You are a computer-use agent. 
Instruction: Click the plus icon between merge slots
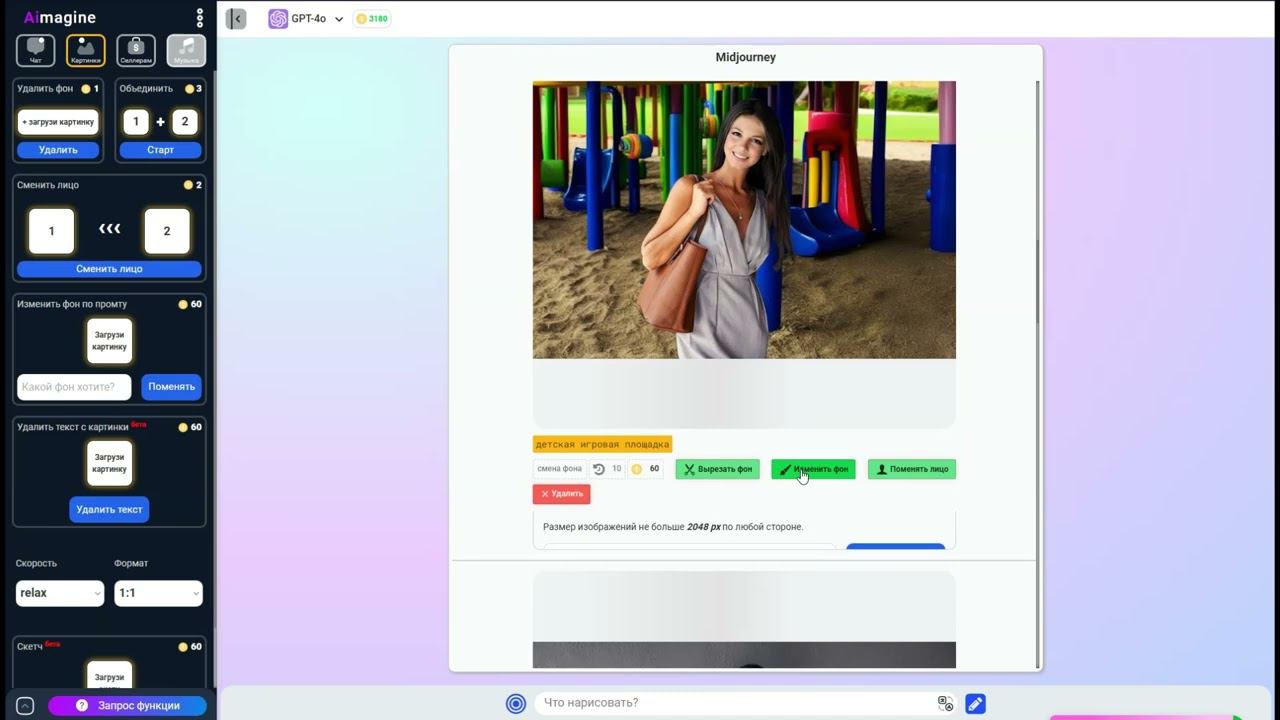pyautogui.click(x=160, y=122)
